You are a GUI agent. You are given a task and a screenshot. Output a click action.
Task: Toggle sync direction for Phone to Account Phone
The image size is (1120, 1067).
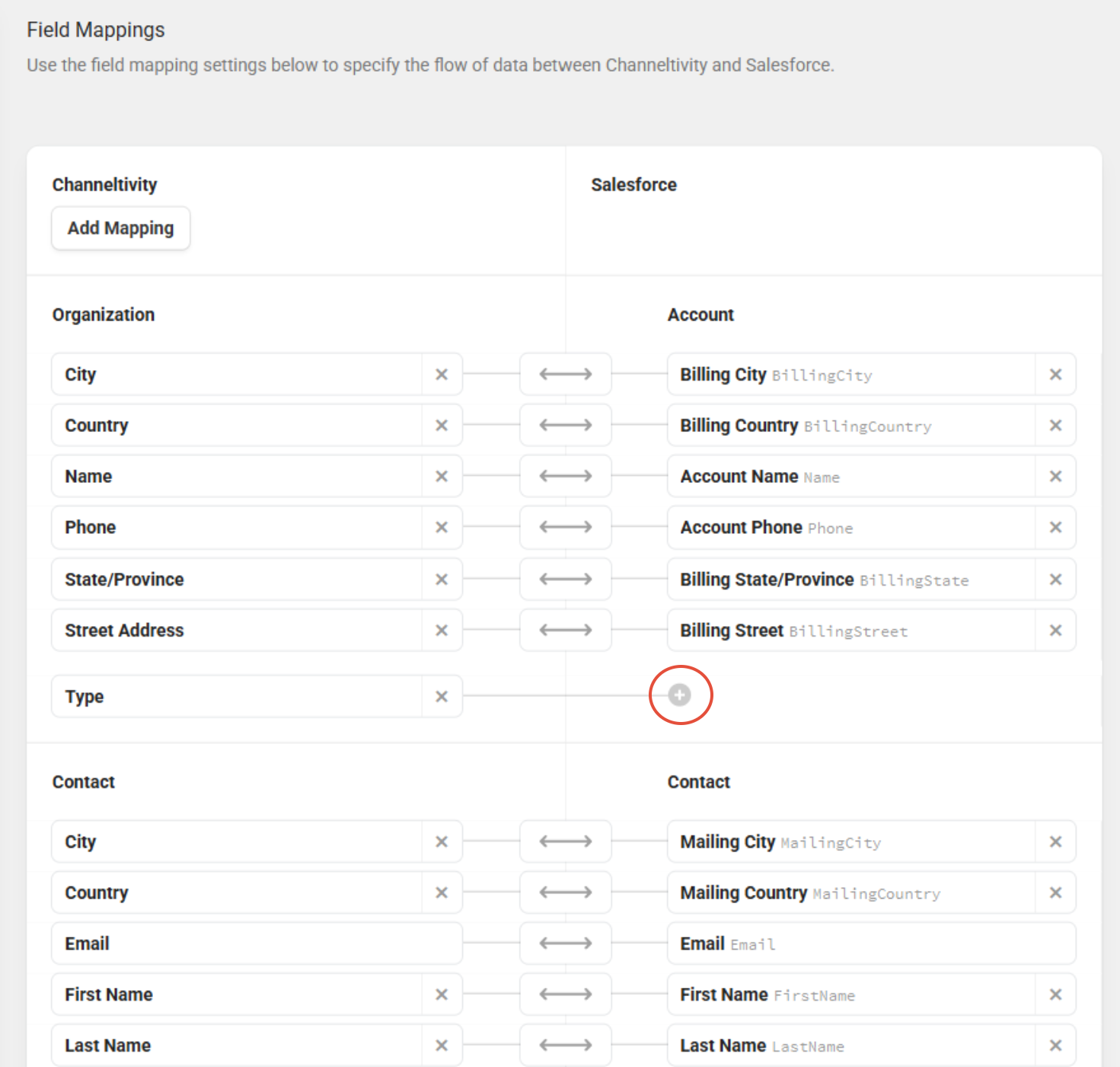pos(566,527)
